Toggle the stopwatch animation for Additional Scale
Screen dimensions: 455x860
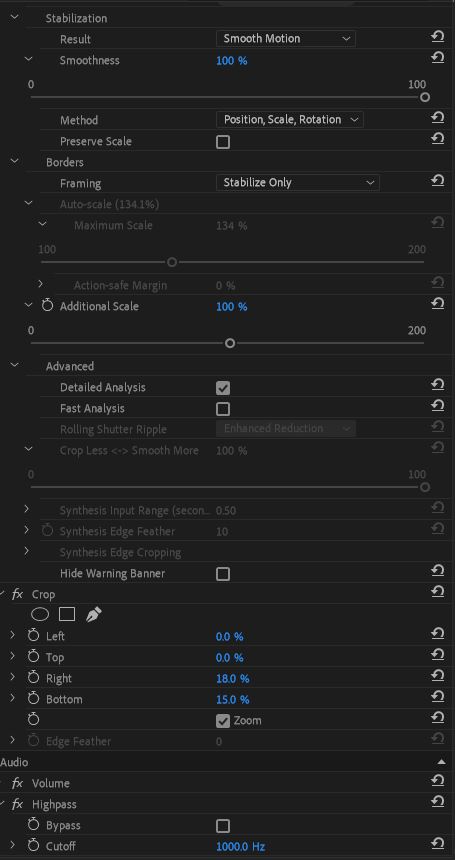click(48, 306)
